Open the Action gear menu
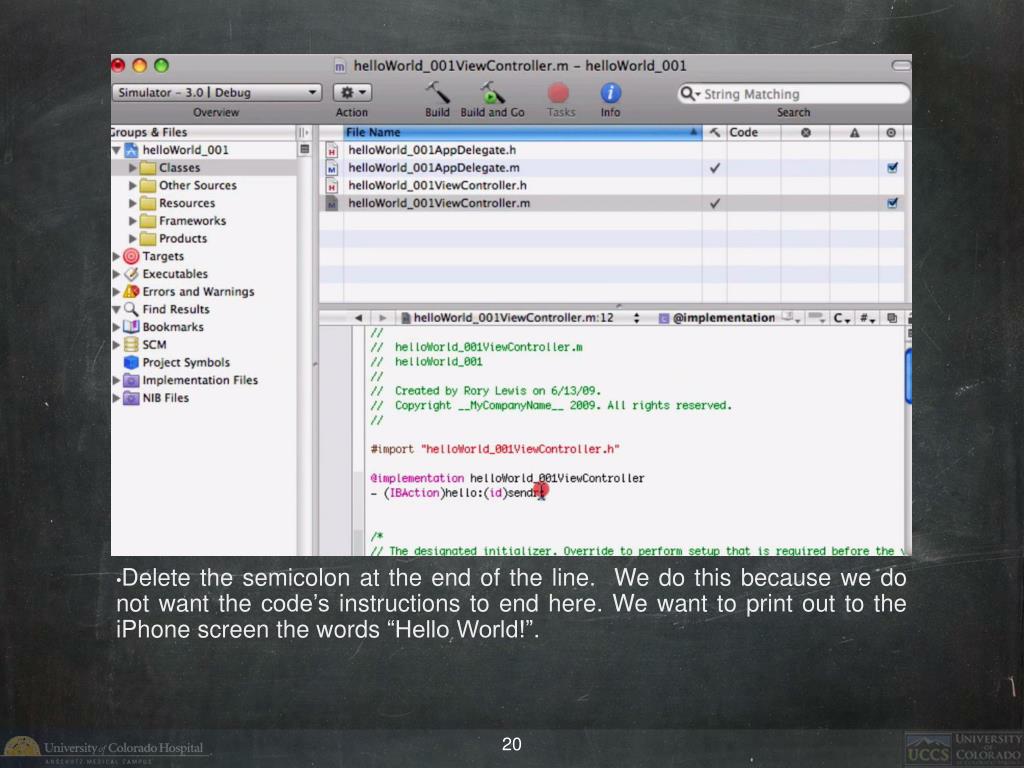 pyautogui.click(x=353, y=93)
